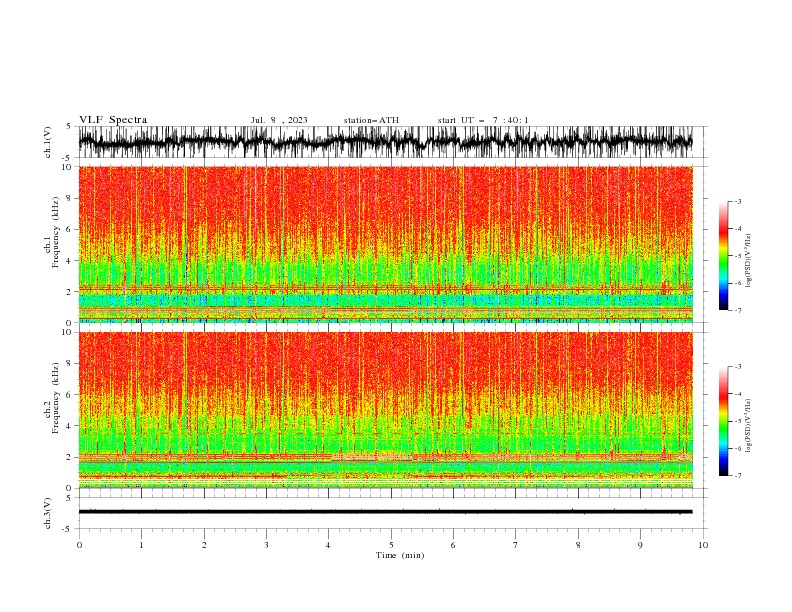Viewport: 792px width, 612px height.
Task: Click inside the ch.1 spectrogram panel
Action: pyautogui.click(x=385, y=244)
